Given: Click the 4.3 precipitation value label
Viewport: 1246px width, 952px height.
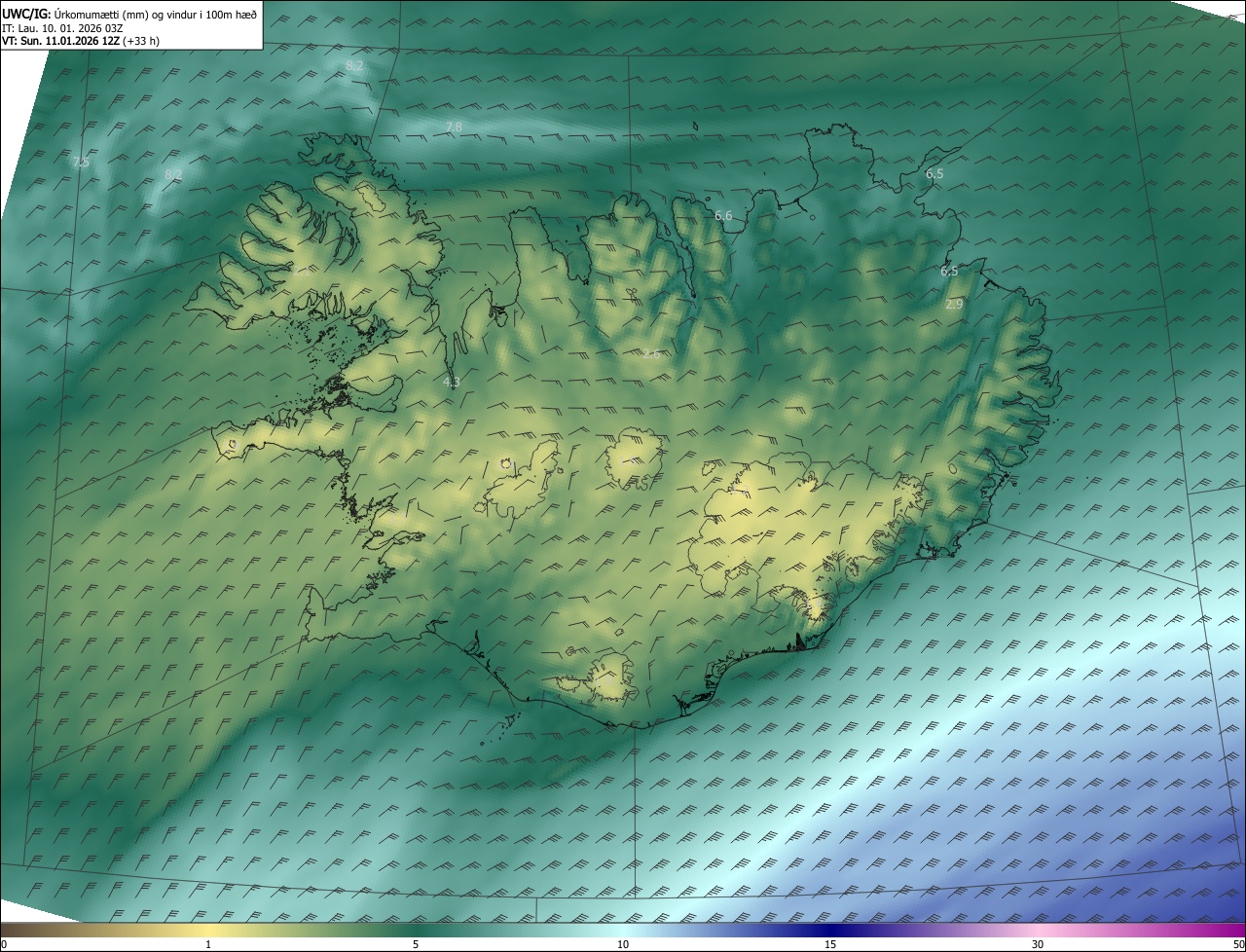Looking at the screenshot, I should (451, 383).
